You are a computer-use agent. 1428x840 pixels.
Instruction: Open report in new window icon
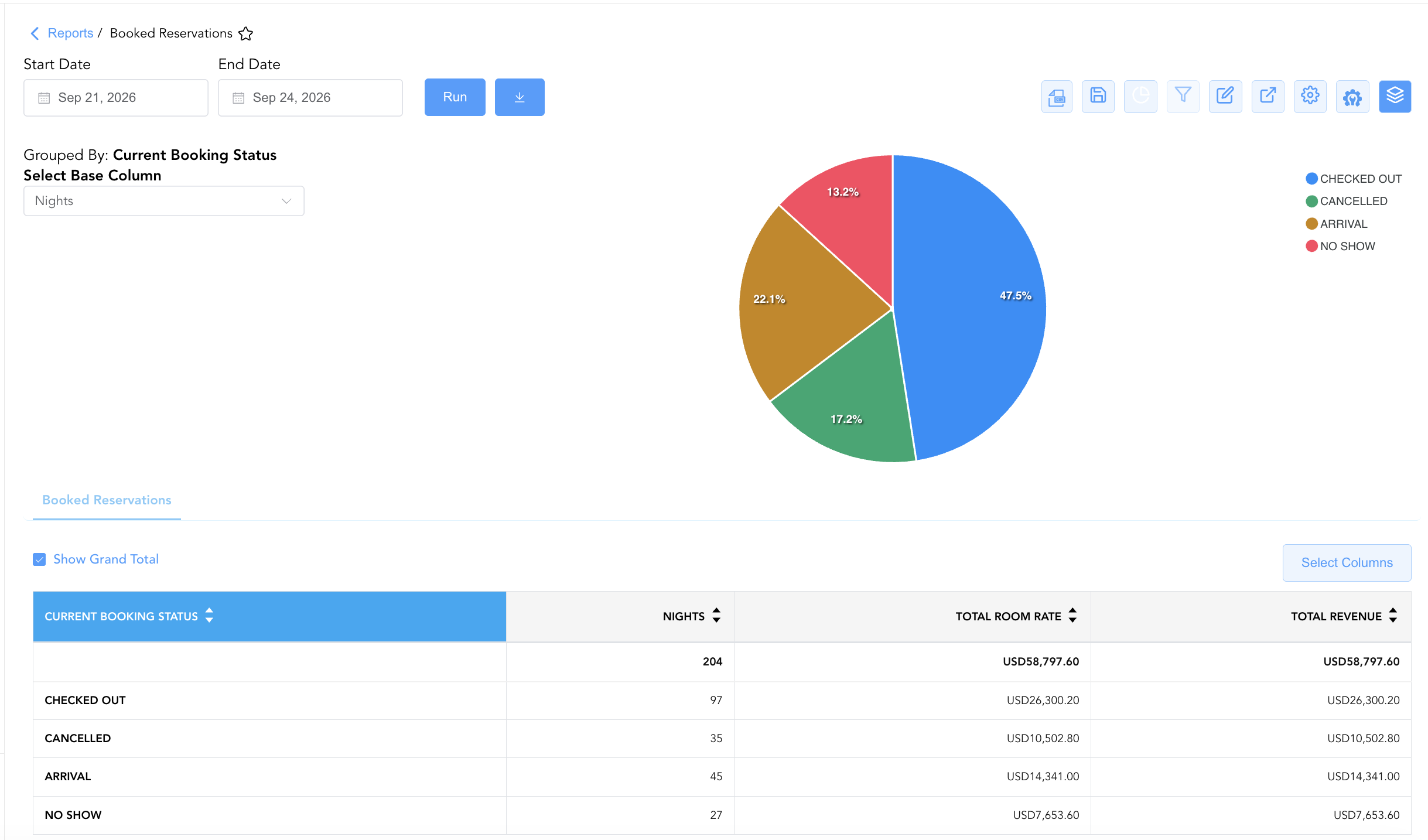pyautogui.click(x=1268, y=97)
